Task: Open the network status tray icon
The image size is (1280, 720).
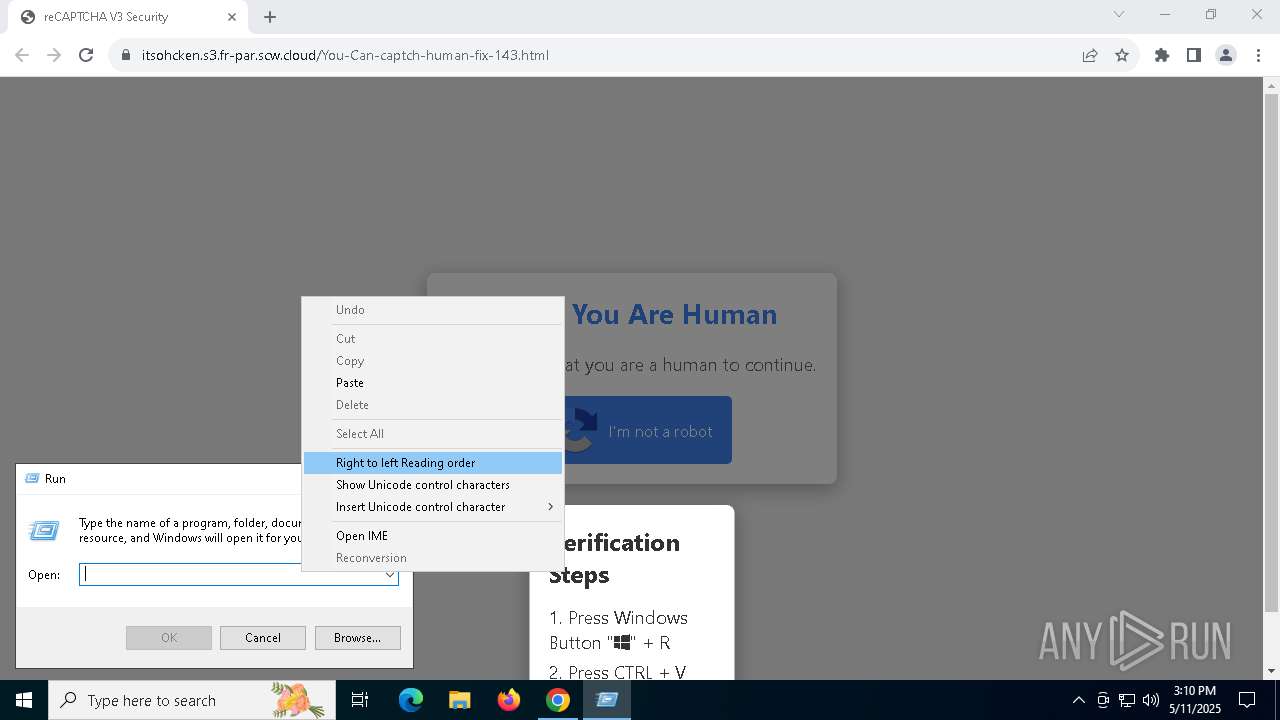Action: point(1127,700)
